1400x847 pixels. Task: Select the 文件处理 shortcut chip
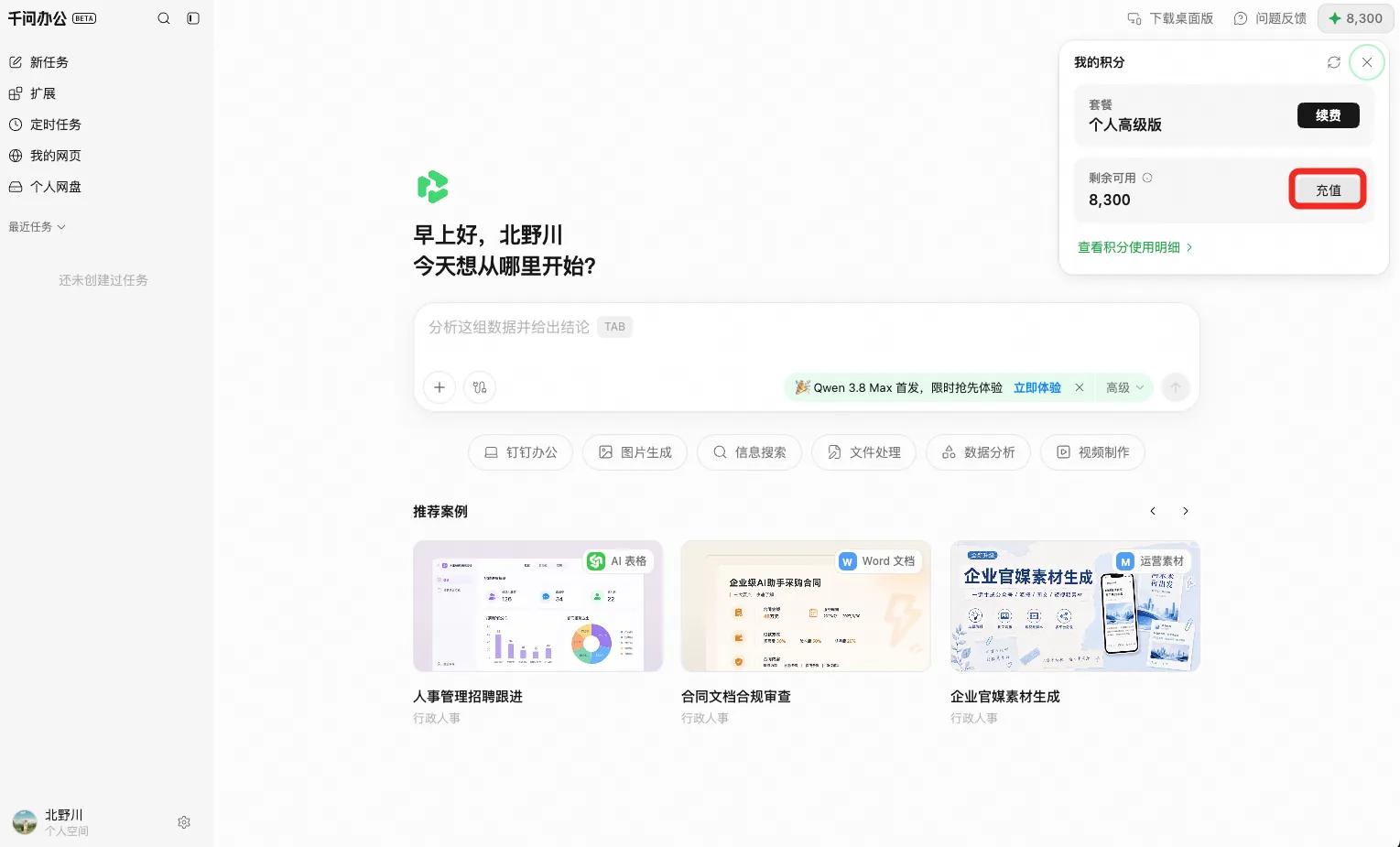863,452
